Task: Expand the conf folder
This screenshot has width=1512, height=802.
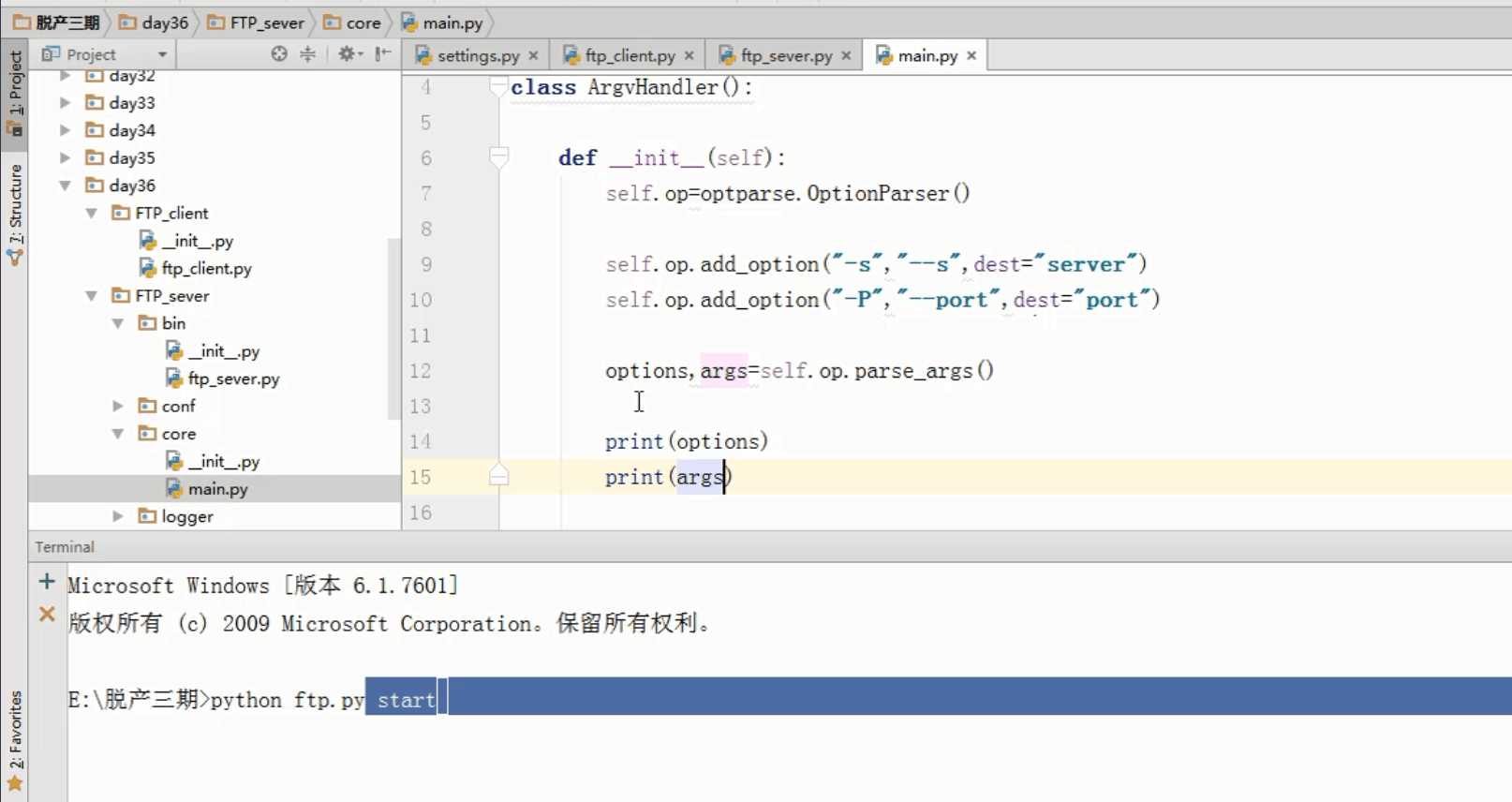Action: pyautogui.click(x=117, y=406)
